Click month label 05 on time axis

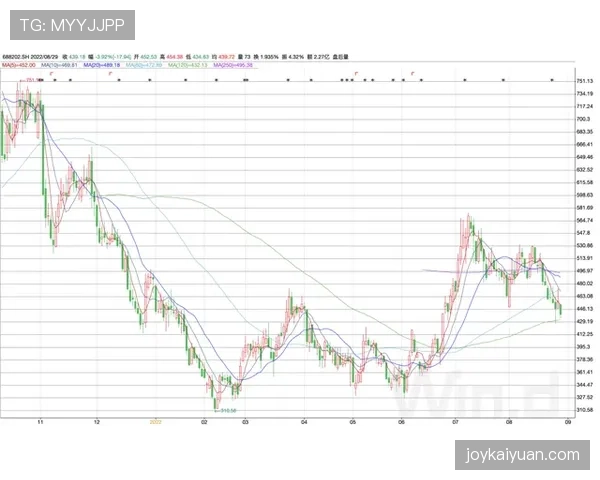(x=353, y=422)
